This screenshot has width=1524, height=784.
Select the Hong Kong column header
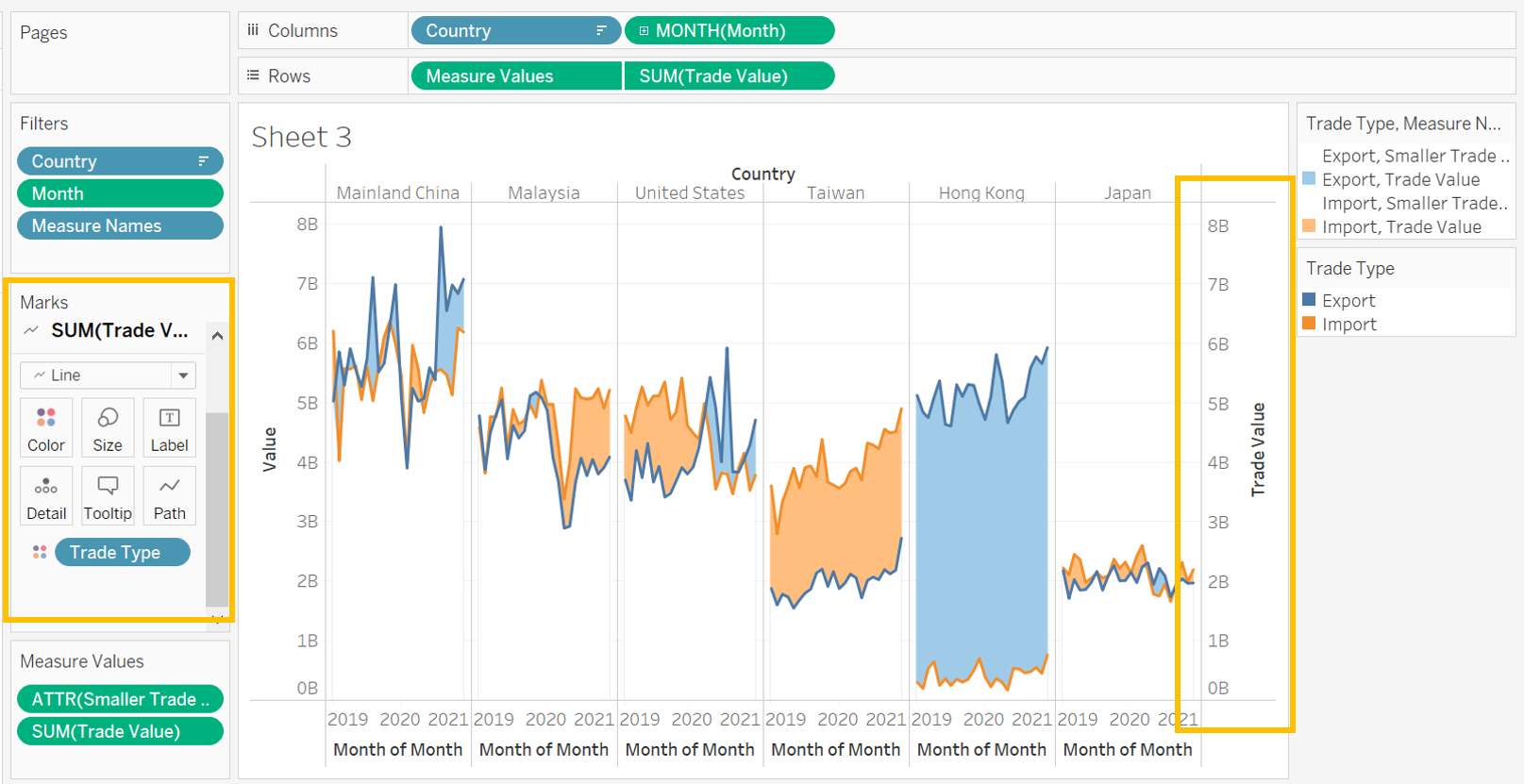tap(981, 192)
